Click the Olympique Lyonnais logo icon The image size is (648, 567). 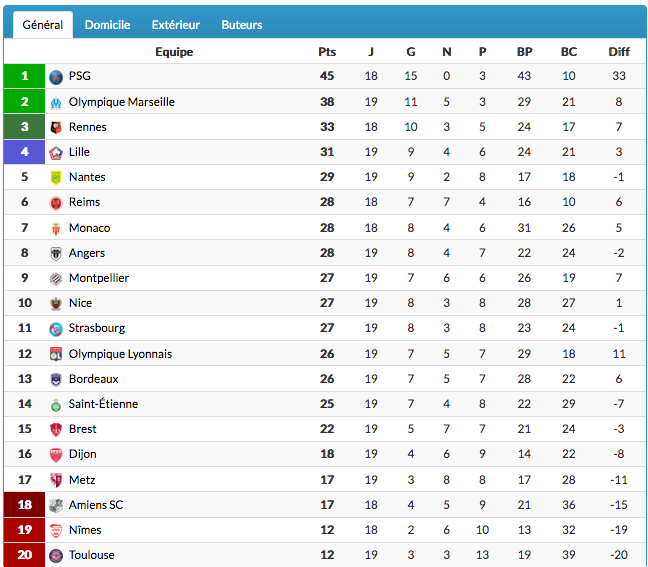56,354
